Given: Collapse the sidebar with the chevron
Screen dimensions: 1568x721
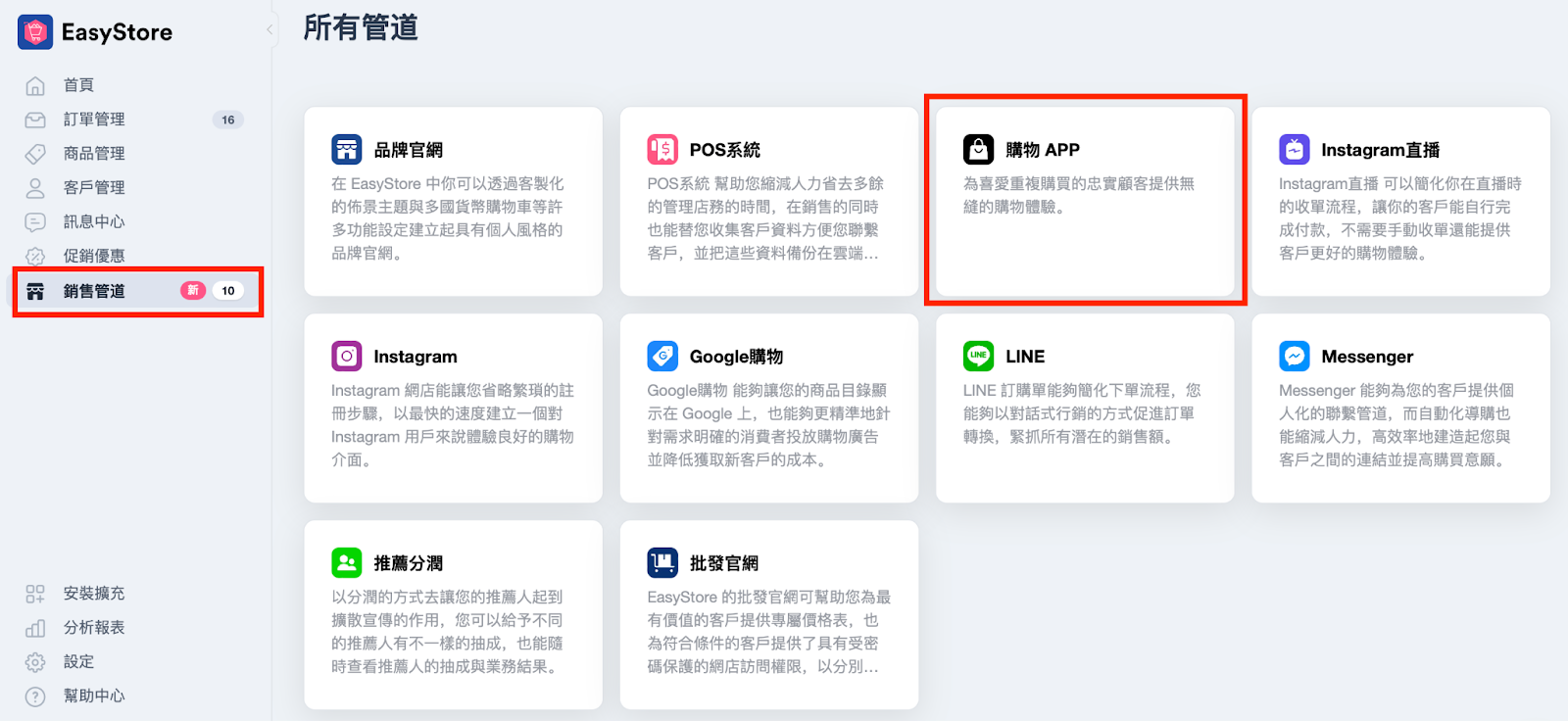Looking at the screenshot, I should pyautogui.click(x=269, y=29).
